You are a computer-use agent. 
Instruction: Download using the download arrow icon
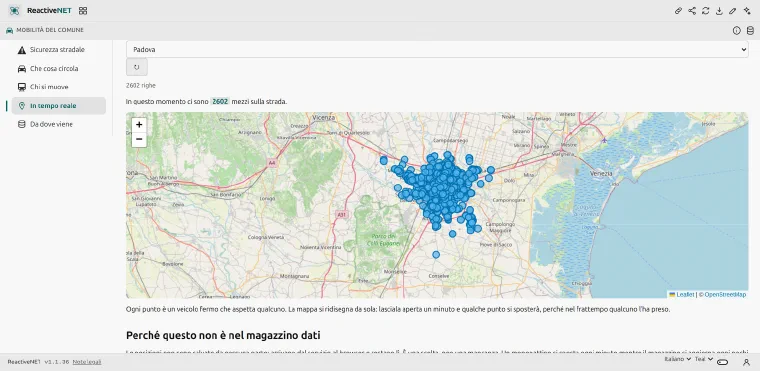coord(719,11)
